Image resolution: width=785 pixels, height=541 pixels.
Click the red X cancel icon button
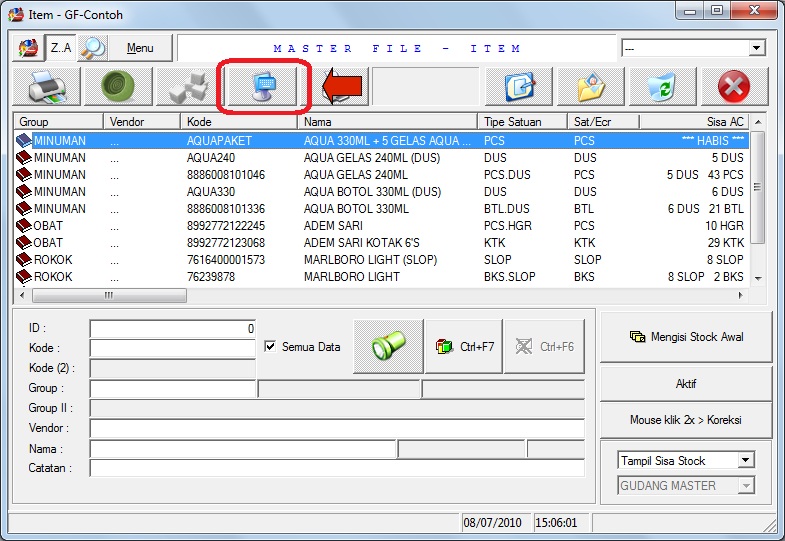[734, 87]
